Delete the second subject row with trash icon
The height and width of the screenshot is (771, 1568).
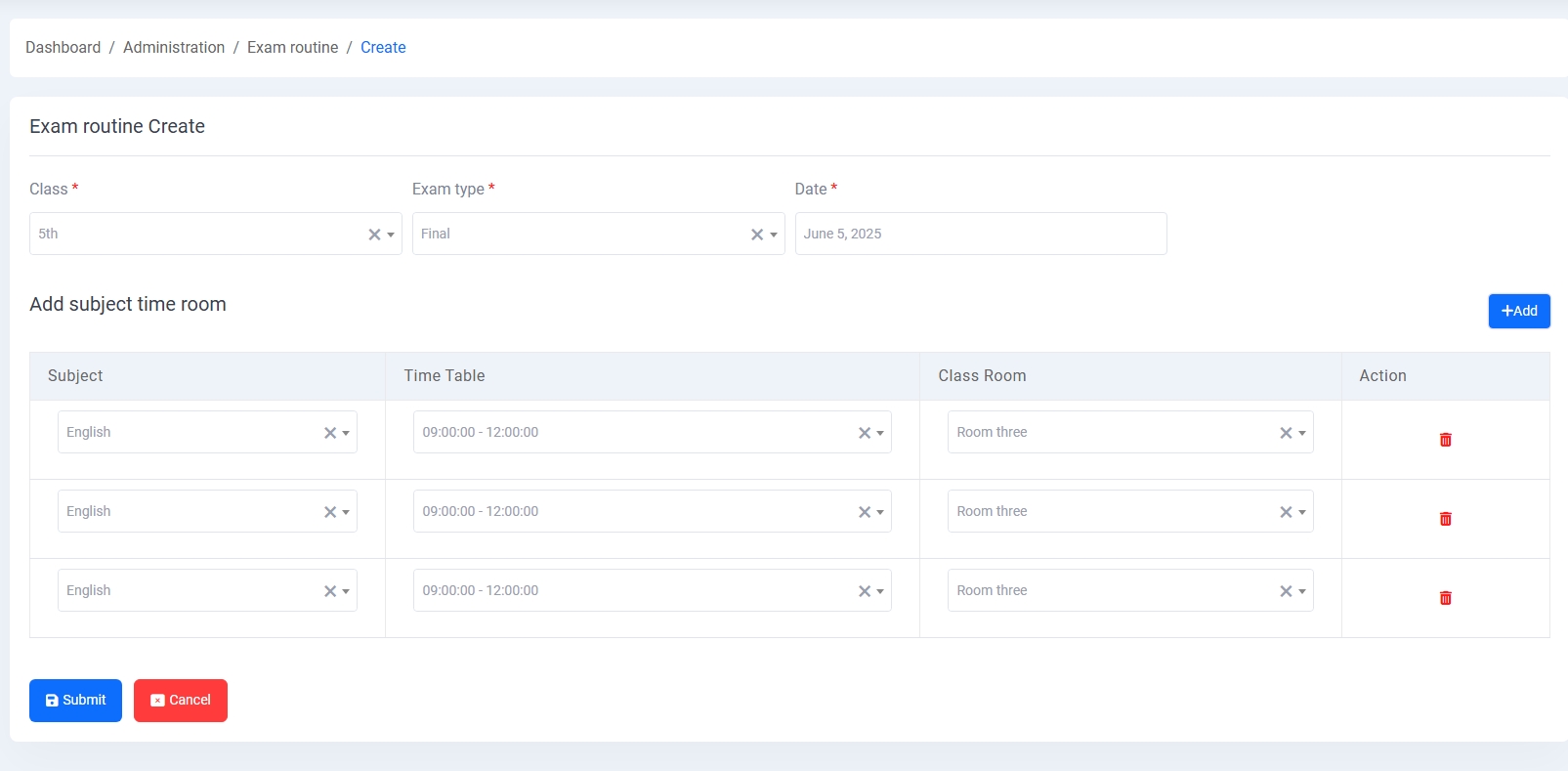tap(1445, 519)
